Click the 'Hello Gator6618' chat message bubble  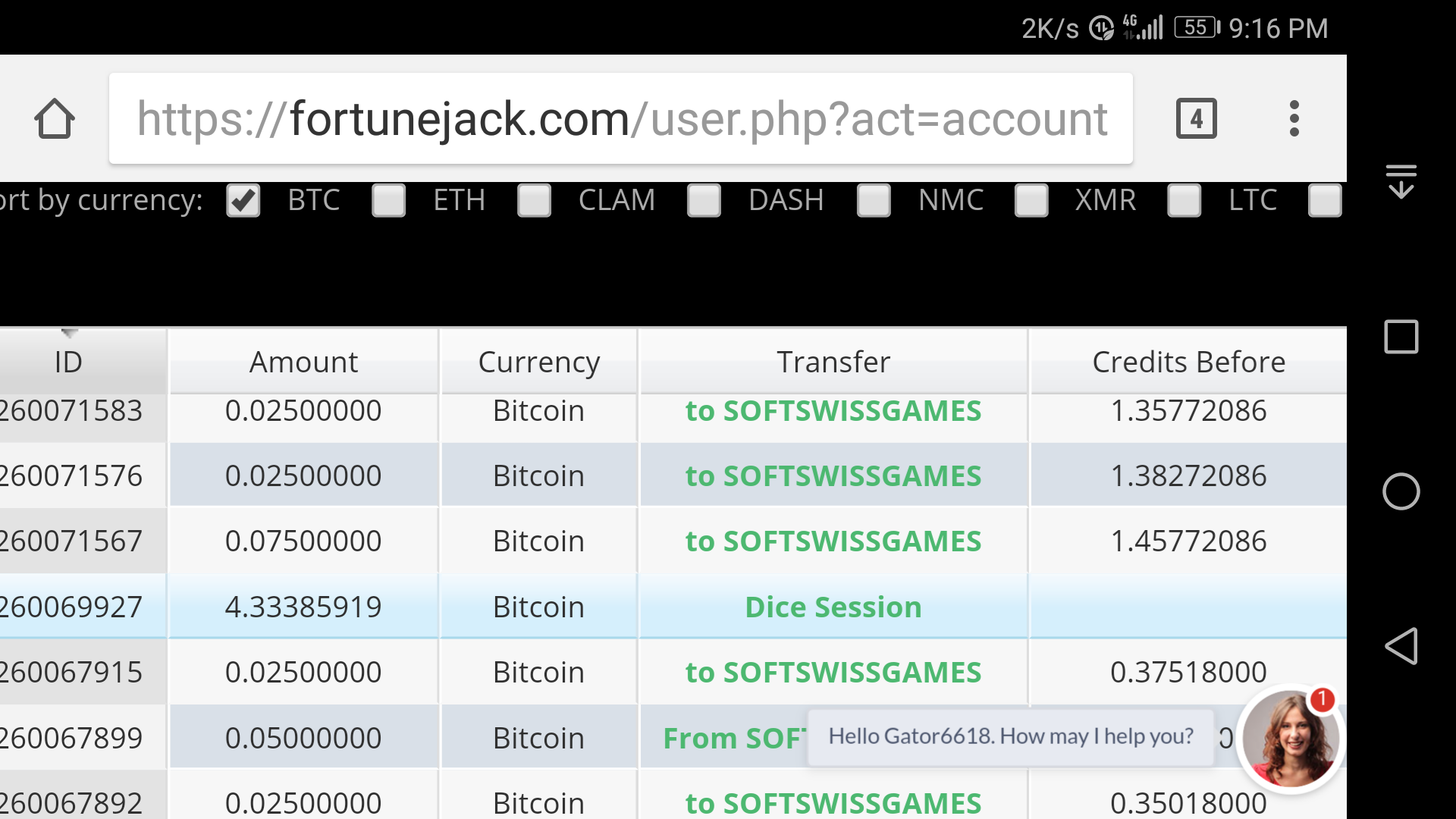coord(1011,736)
